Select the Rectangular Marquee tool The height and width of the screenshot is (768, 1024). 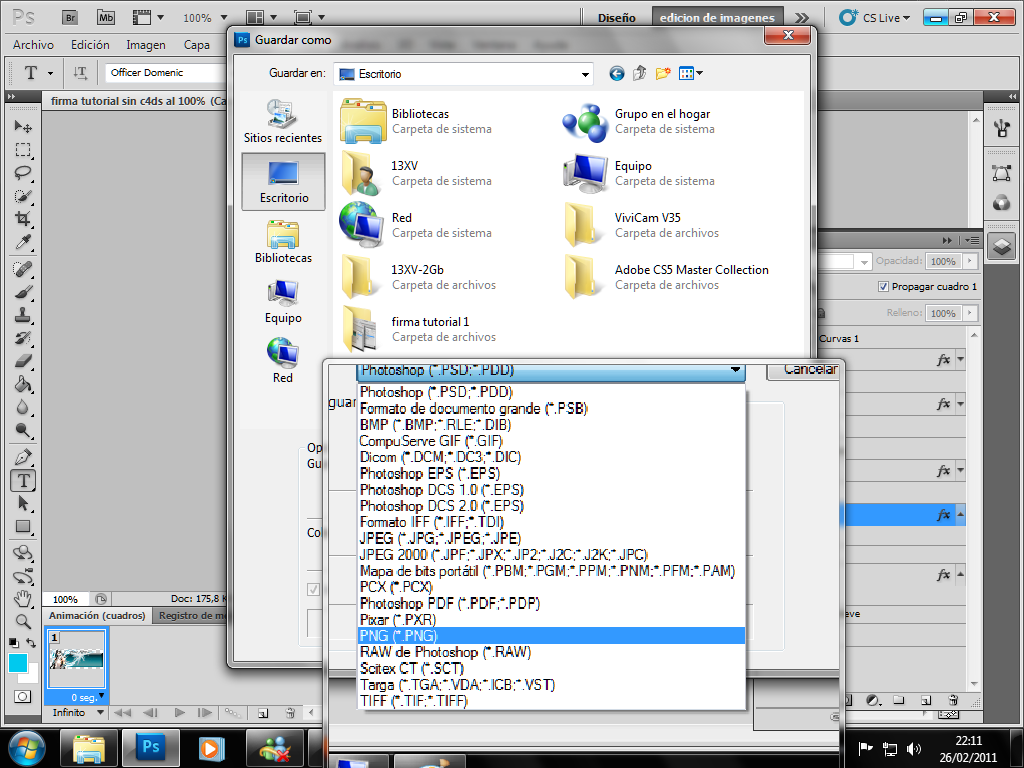[x=23, y=150]
